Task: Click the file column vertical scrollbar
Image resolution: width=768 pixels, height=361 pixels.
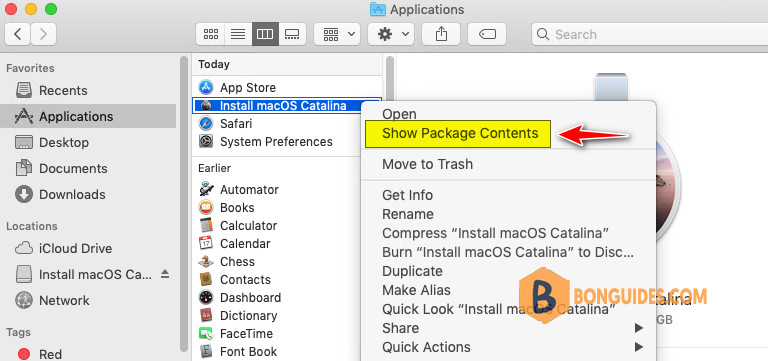Action: [x=390, y=78]
